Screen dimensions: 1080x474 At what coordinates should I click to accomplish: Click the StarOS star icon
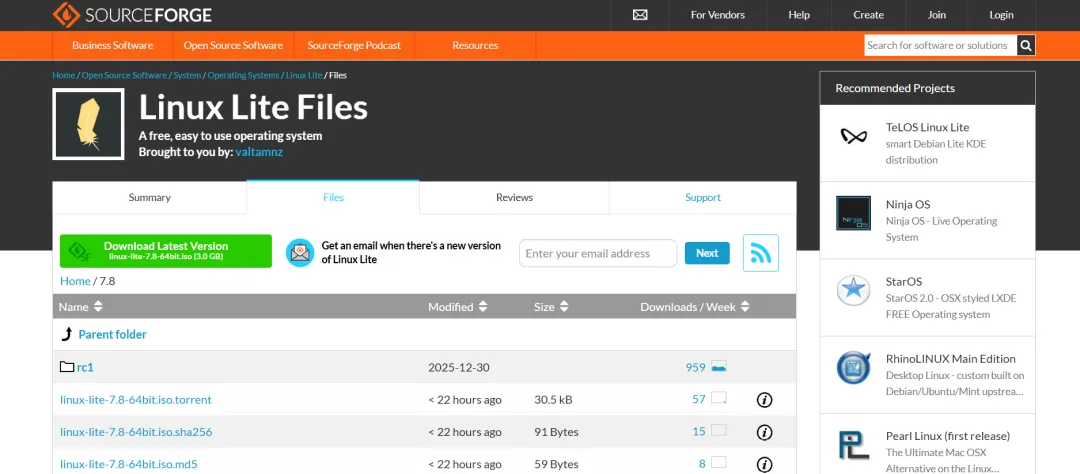coord(853,290)
